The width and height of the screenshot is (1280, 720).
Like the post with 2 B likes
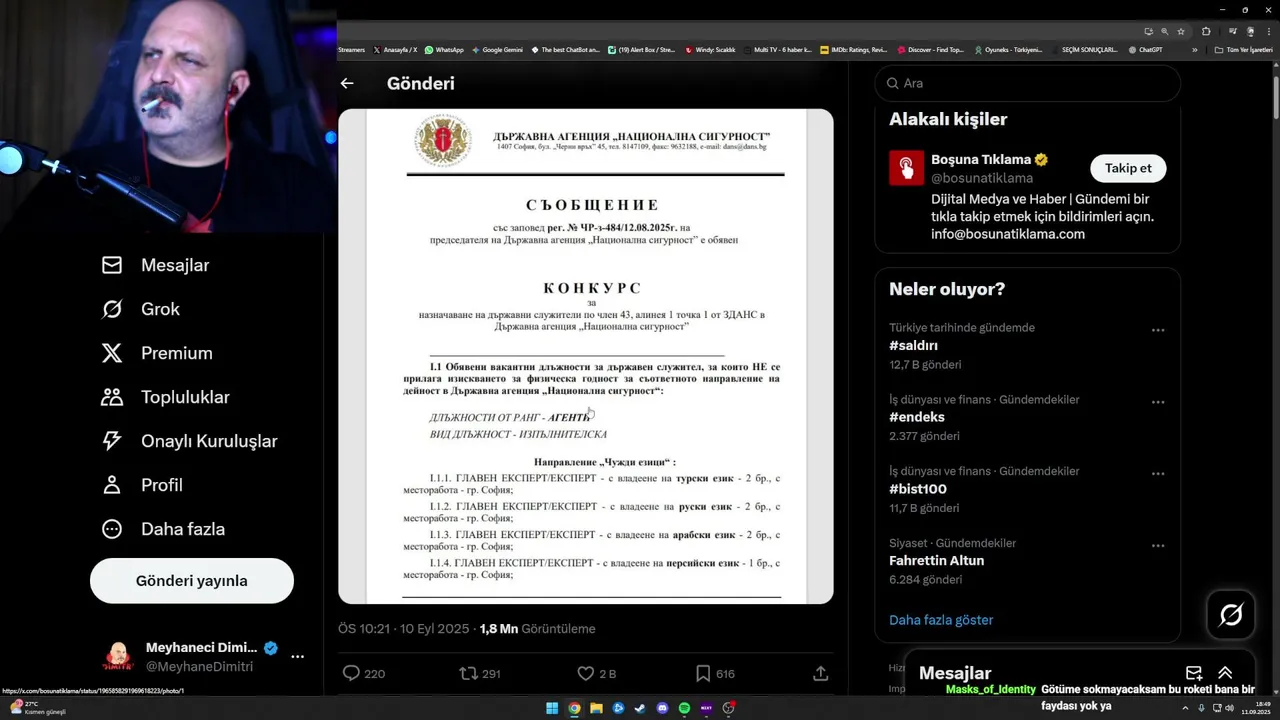tap(586, 674)
